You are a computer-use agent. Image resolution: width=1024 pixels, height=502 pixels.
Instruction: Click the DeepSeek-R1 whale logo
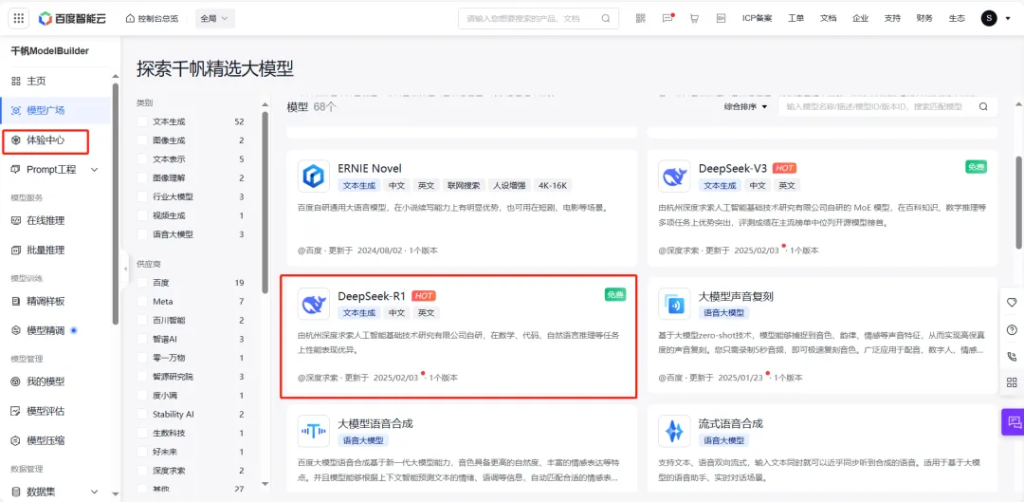point(313,304)
